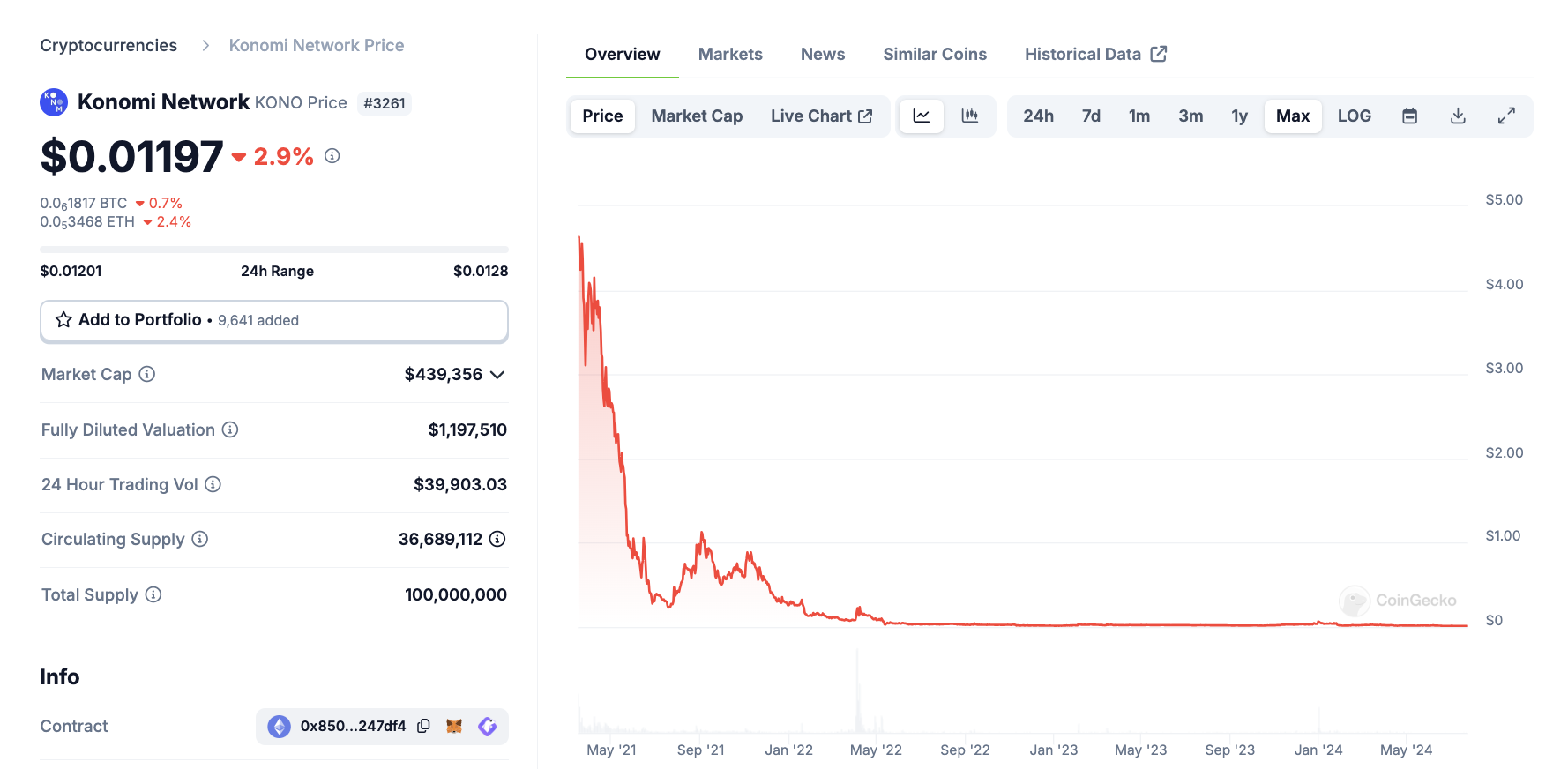Download chart data icon
Screen dimensions: 1568x769
click(x=1458, y=116)
